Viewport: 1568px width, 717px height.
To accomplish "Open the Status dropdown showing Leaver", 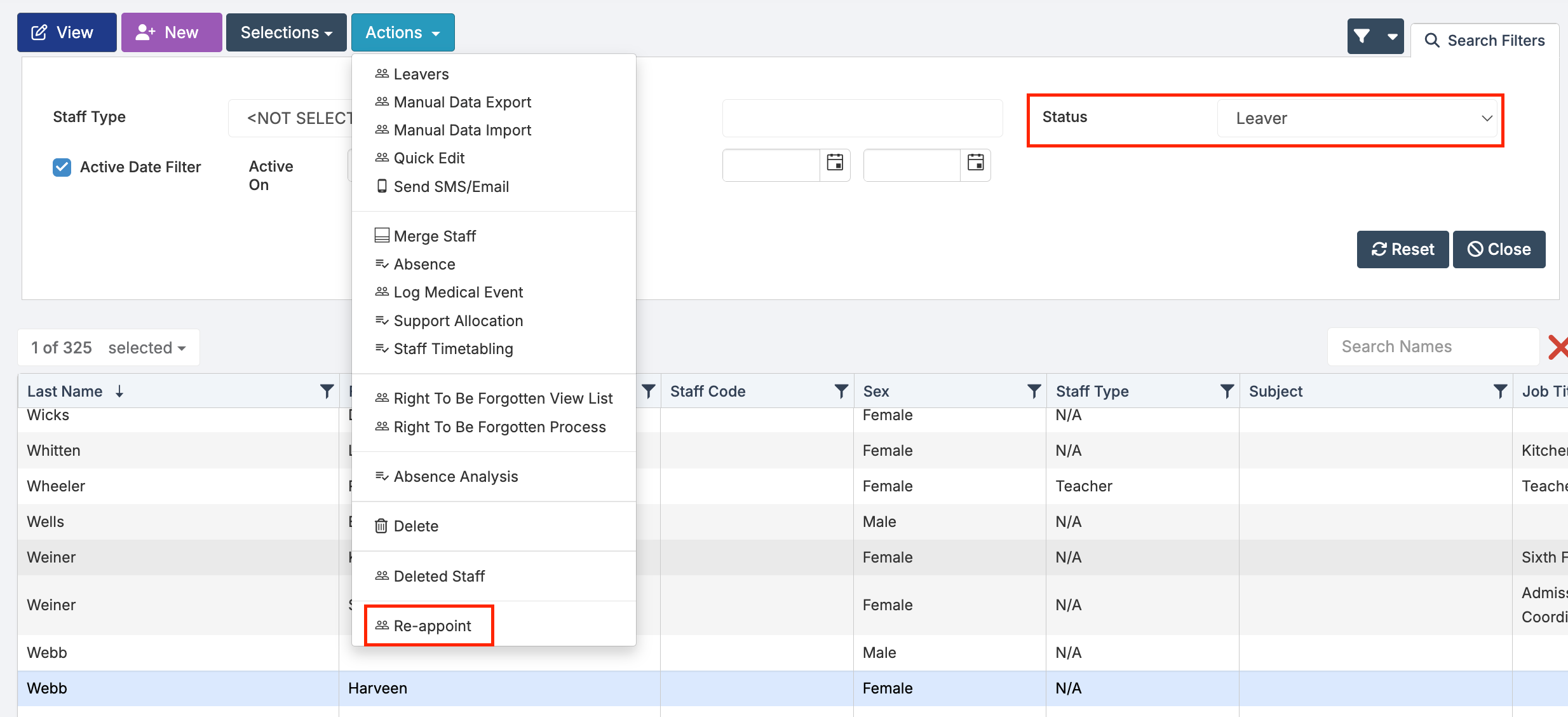I will (x=1357, y=118).
